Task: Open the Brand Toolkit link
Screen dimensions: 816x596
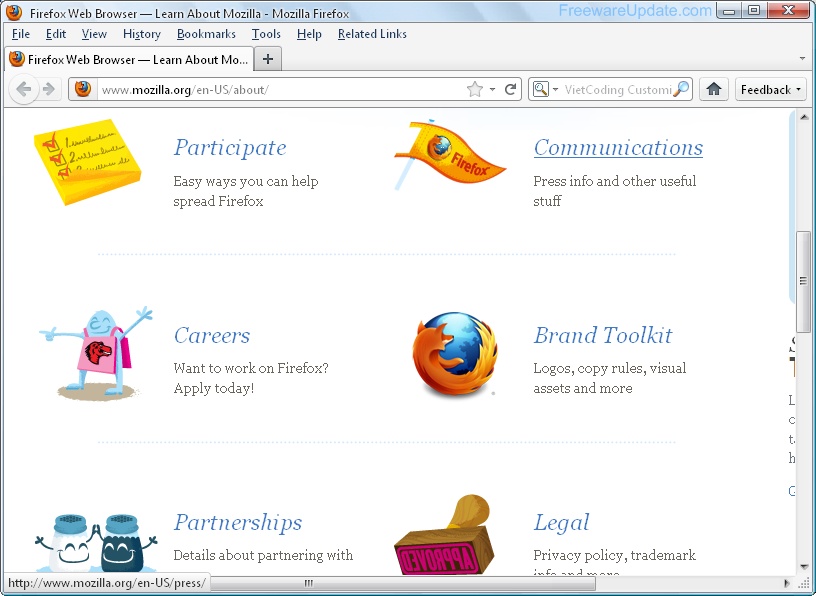Action: (603, 335)
